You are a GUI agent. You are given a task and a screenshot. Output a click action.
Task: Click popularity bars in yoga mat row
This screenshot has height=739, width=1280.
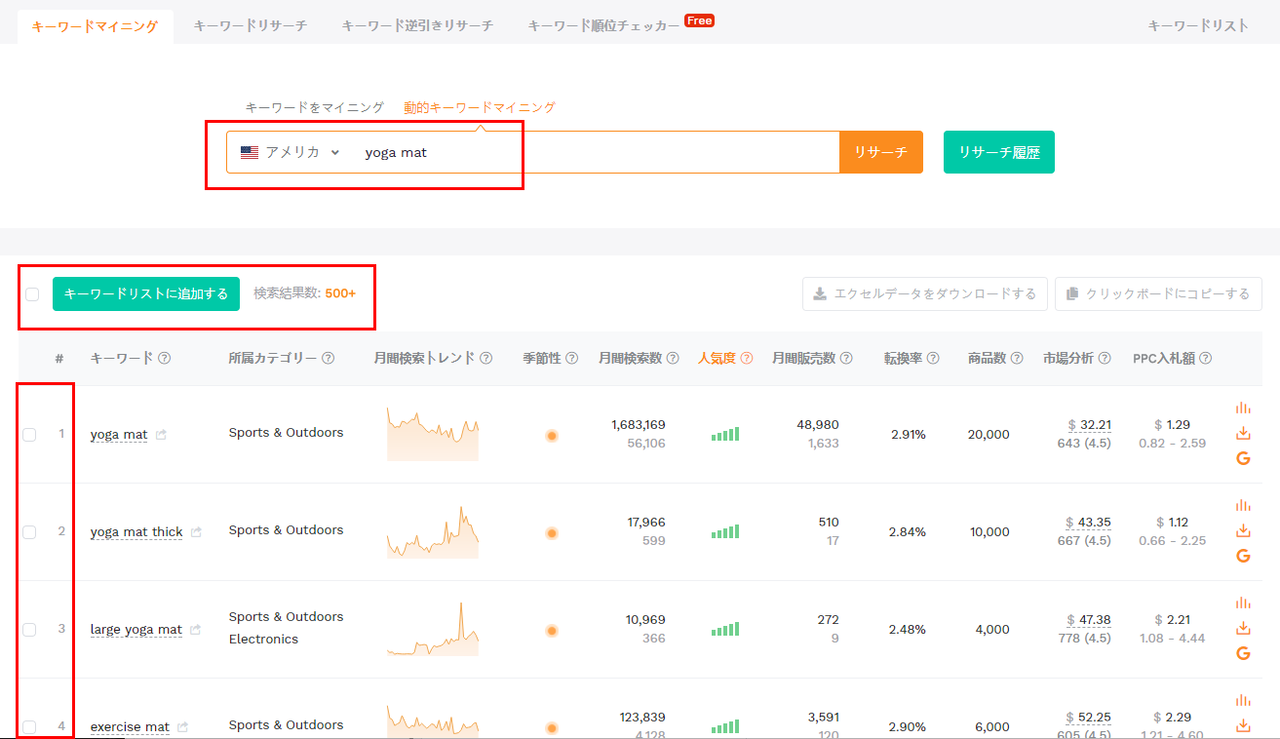point(725,434)
